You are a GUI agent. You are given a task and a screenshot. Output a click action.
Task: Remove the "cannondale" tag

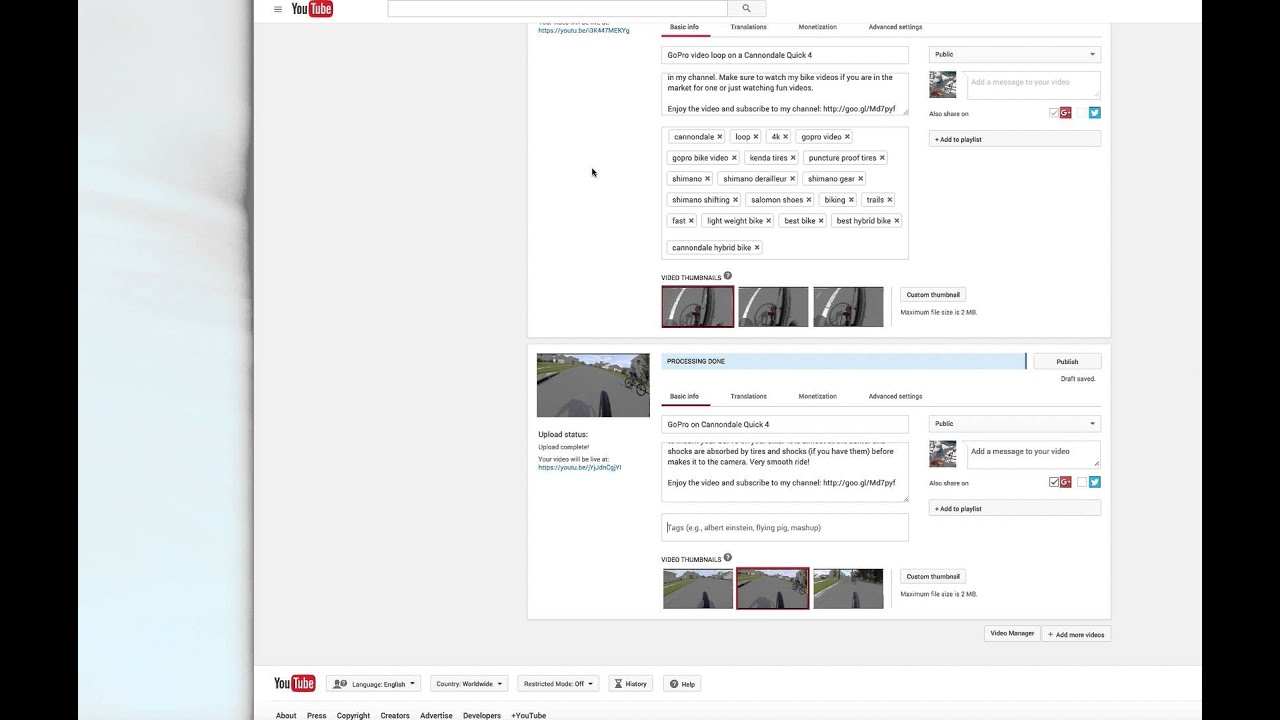tap(719, 137)
